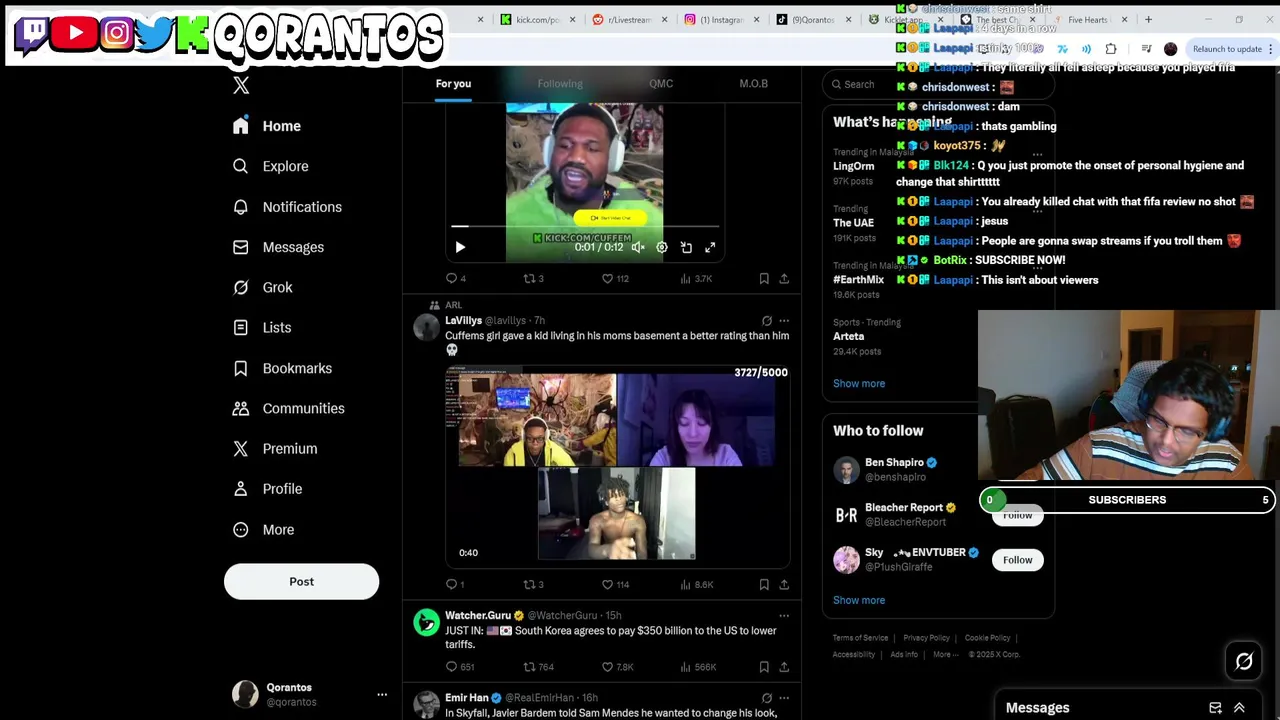This screenshot has height=720, width=1280.
Task: Open Bookmarks from the sidebar
Action: tap(282, 368)
